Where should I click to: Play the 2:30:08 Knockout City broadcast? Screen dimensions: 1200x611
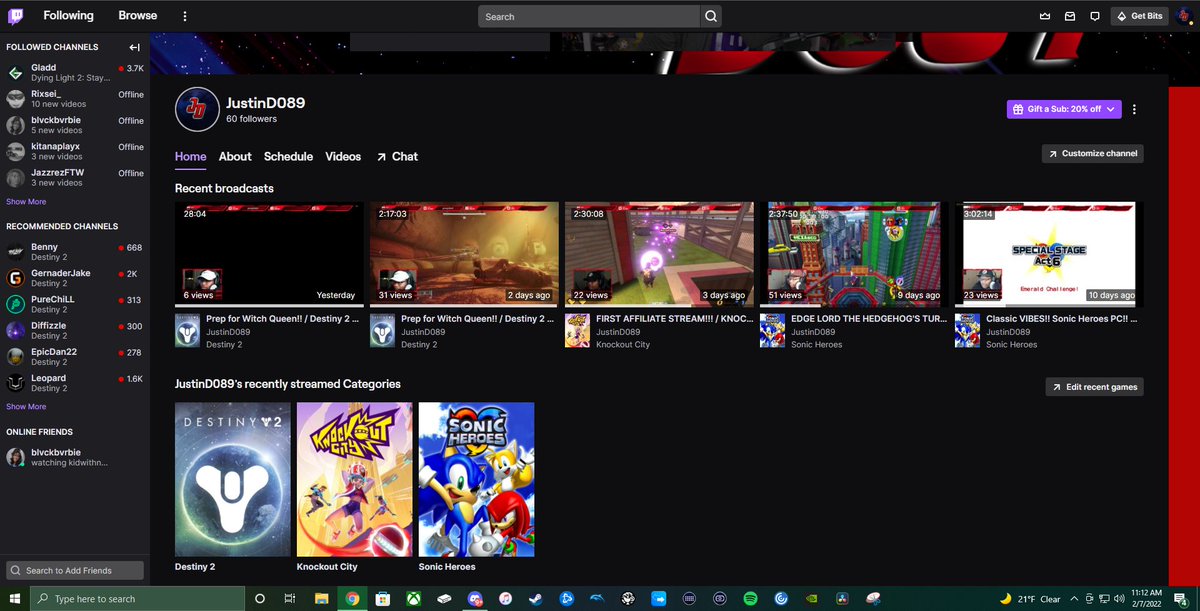point(659,253)
